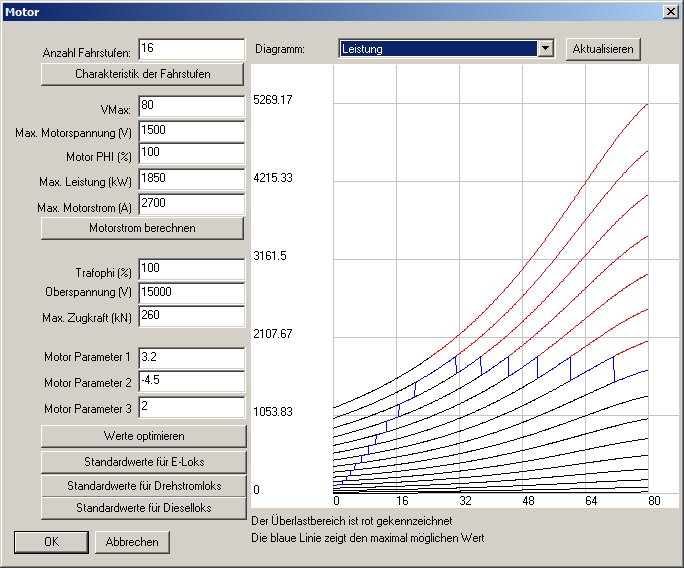Focus the Max. Motorspannung (V) field
Image resolution: width=684 pixels, height=568 pixels.
(x=192, y=131)
